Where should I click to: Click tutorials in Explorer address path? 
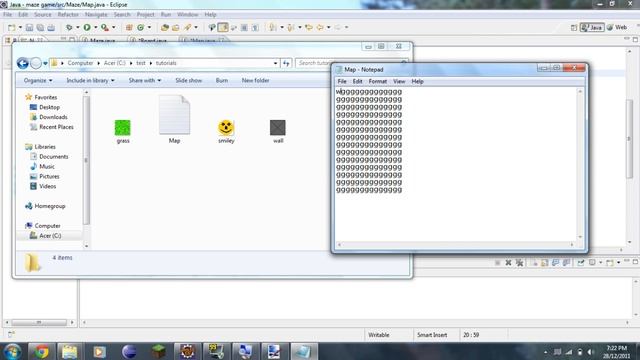coord(166,63)
